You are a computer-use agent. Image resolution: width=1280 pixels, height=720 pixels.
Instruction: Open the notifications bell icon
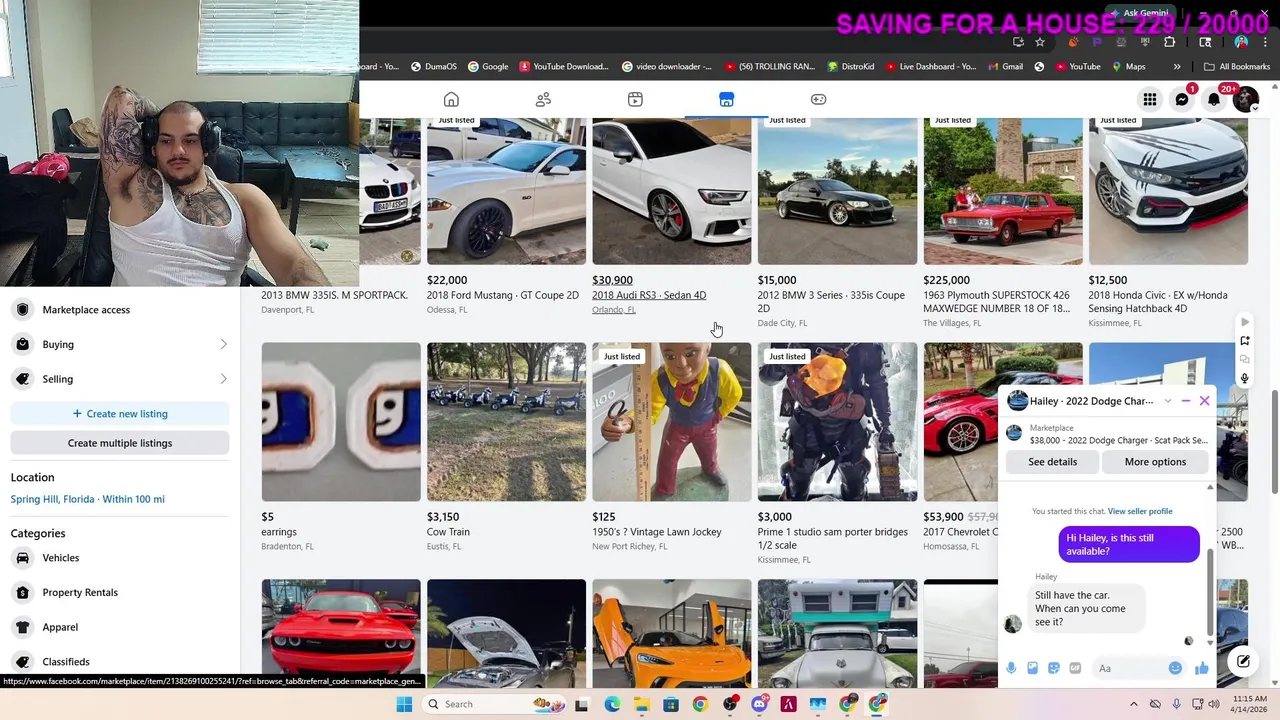tap(1214, 99)
